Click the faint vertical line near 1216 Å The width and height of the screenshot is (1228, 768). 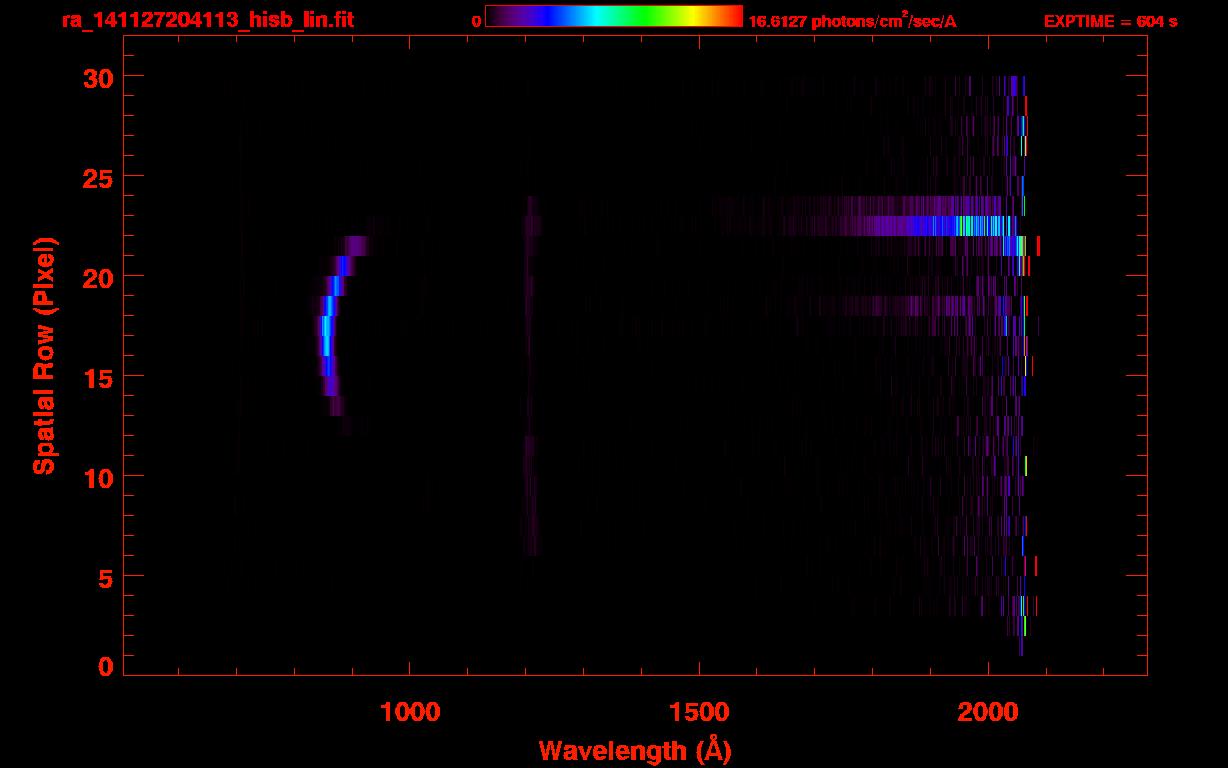(530, 375)
